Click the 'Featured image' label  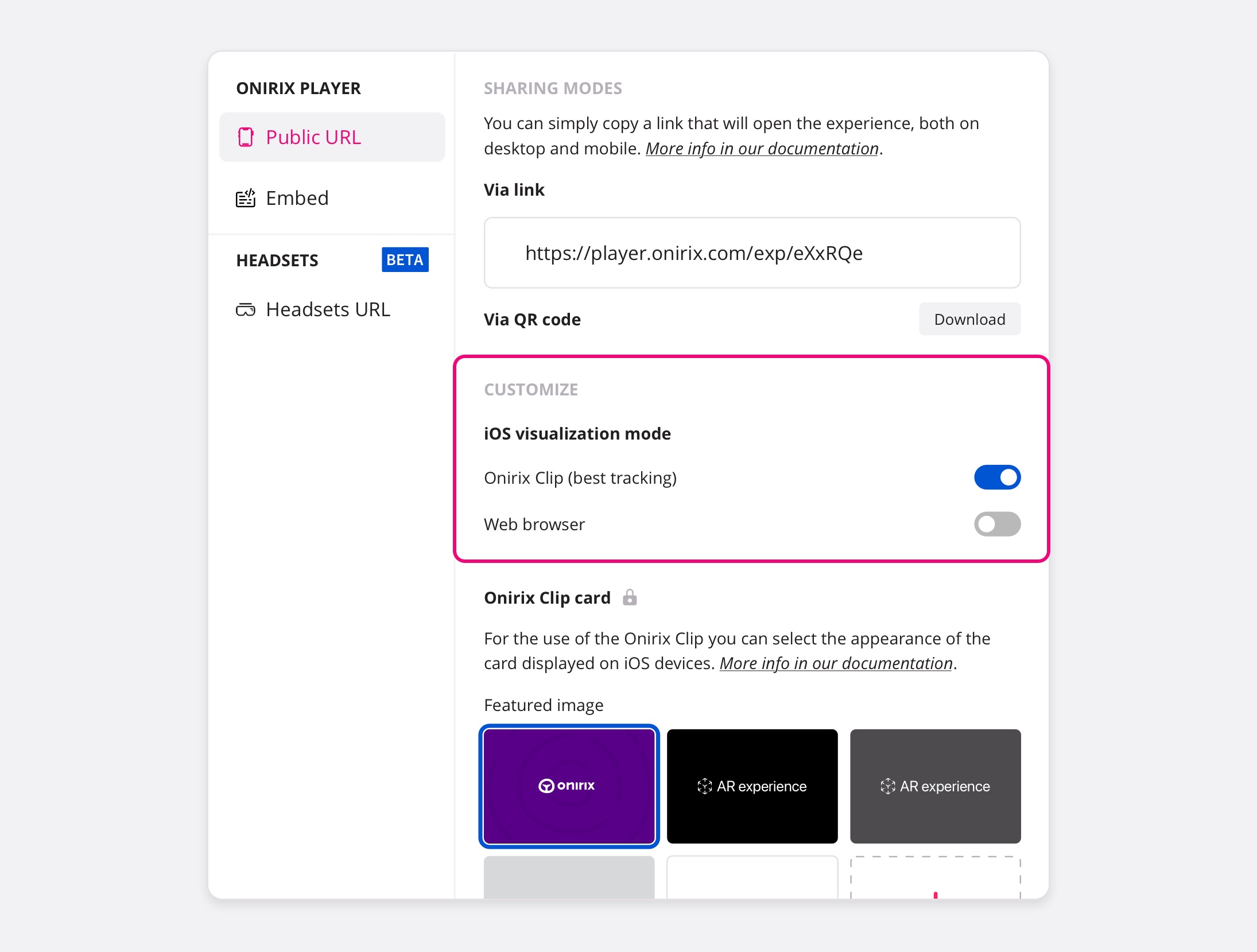(x=544, y=705)
